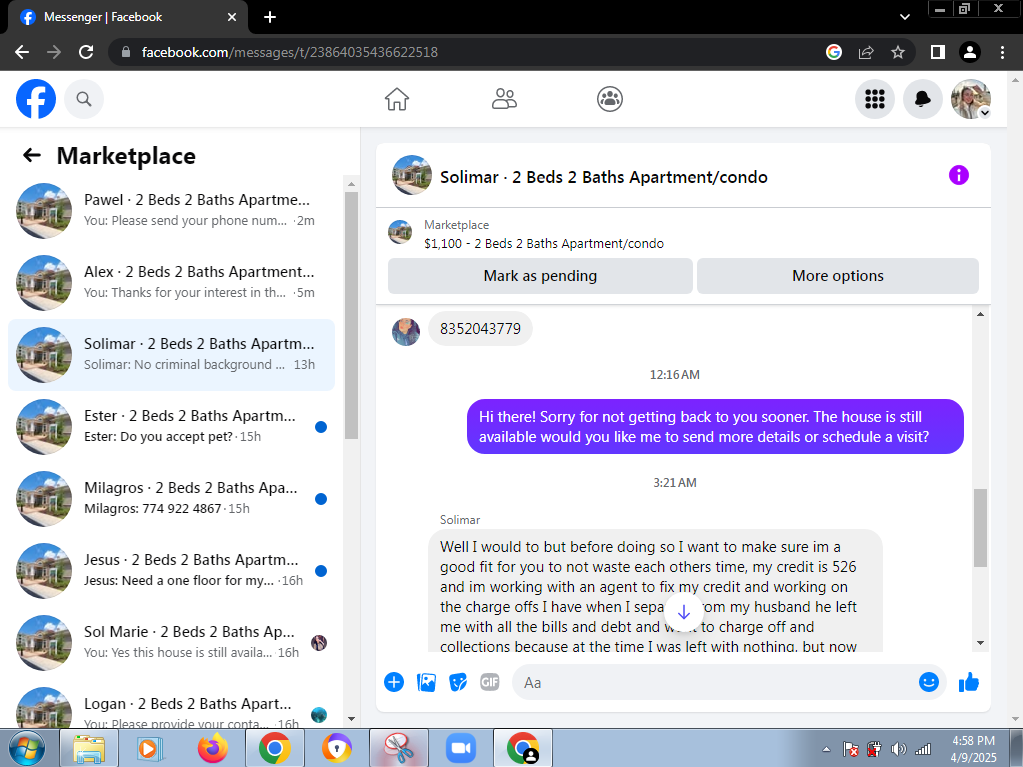This screenshot has width=1023, height=767.
Task: Open the Jesus conversation
Action: (172, 571)
